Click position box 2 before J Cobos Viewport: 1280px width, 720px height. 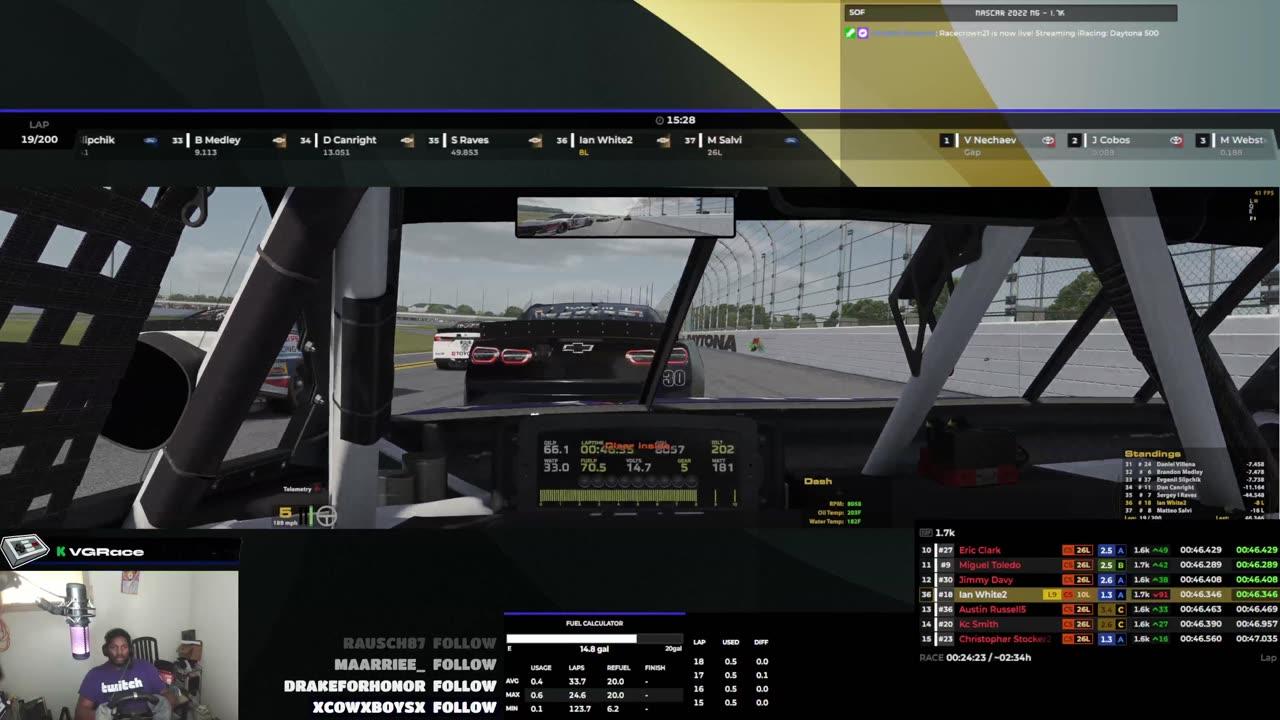click(x=1074, y=141)
